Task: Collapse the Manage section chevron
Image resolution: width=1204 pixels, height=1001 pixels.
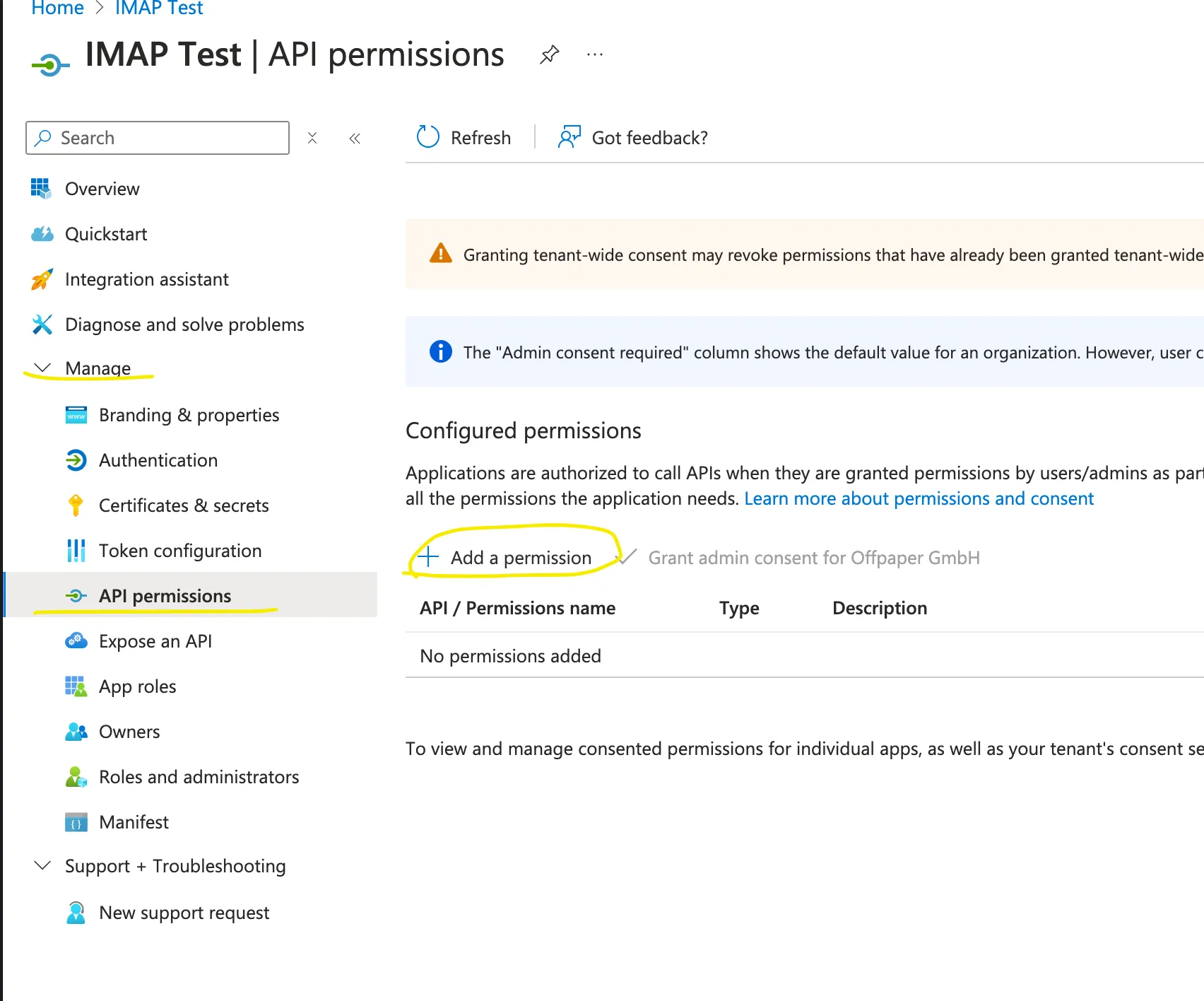Action: coord(42,368)
